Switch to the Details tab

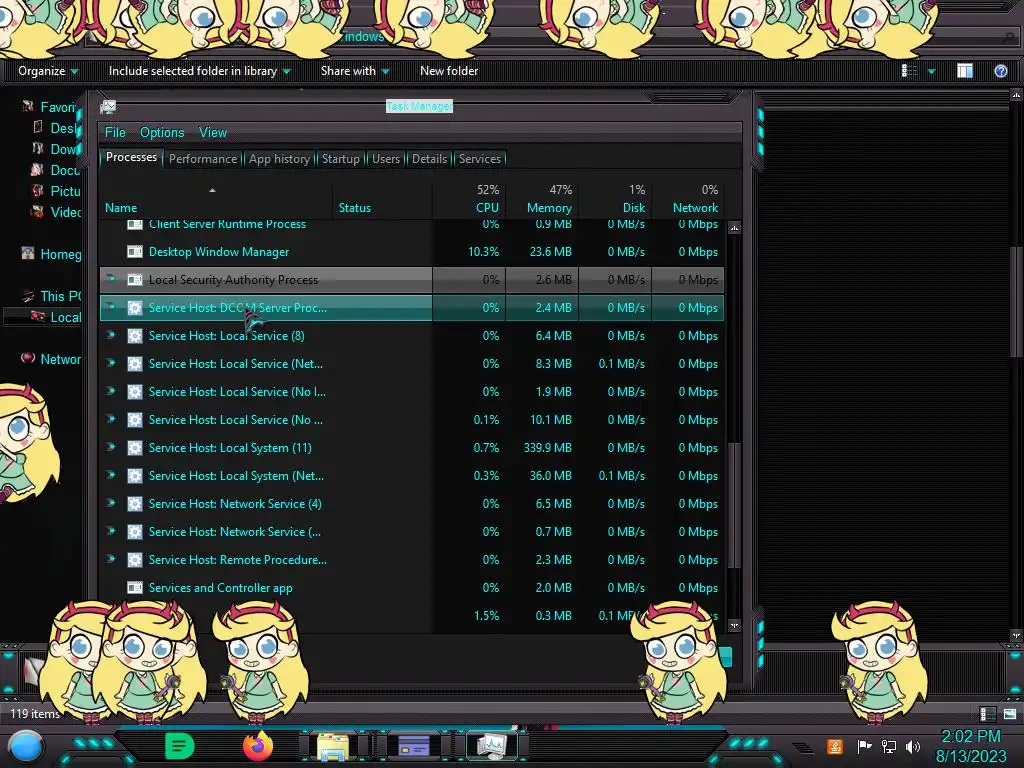[x=430, y=159]
